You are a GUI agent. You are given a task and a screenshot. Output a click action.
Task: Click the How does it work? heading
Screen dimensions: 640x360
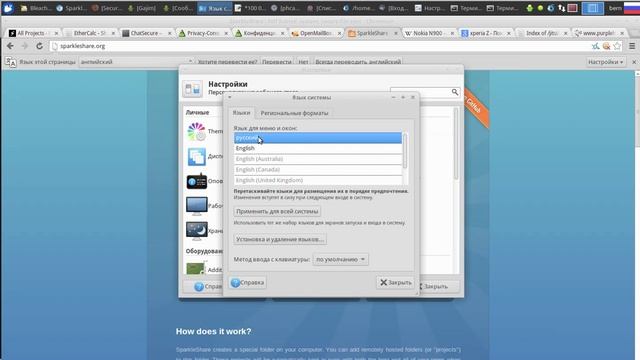(213, 331)
